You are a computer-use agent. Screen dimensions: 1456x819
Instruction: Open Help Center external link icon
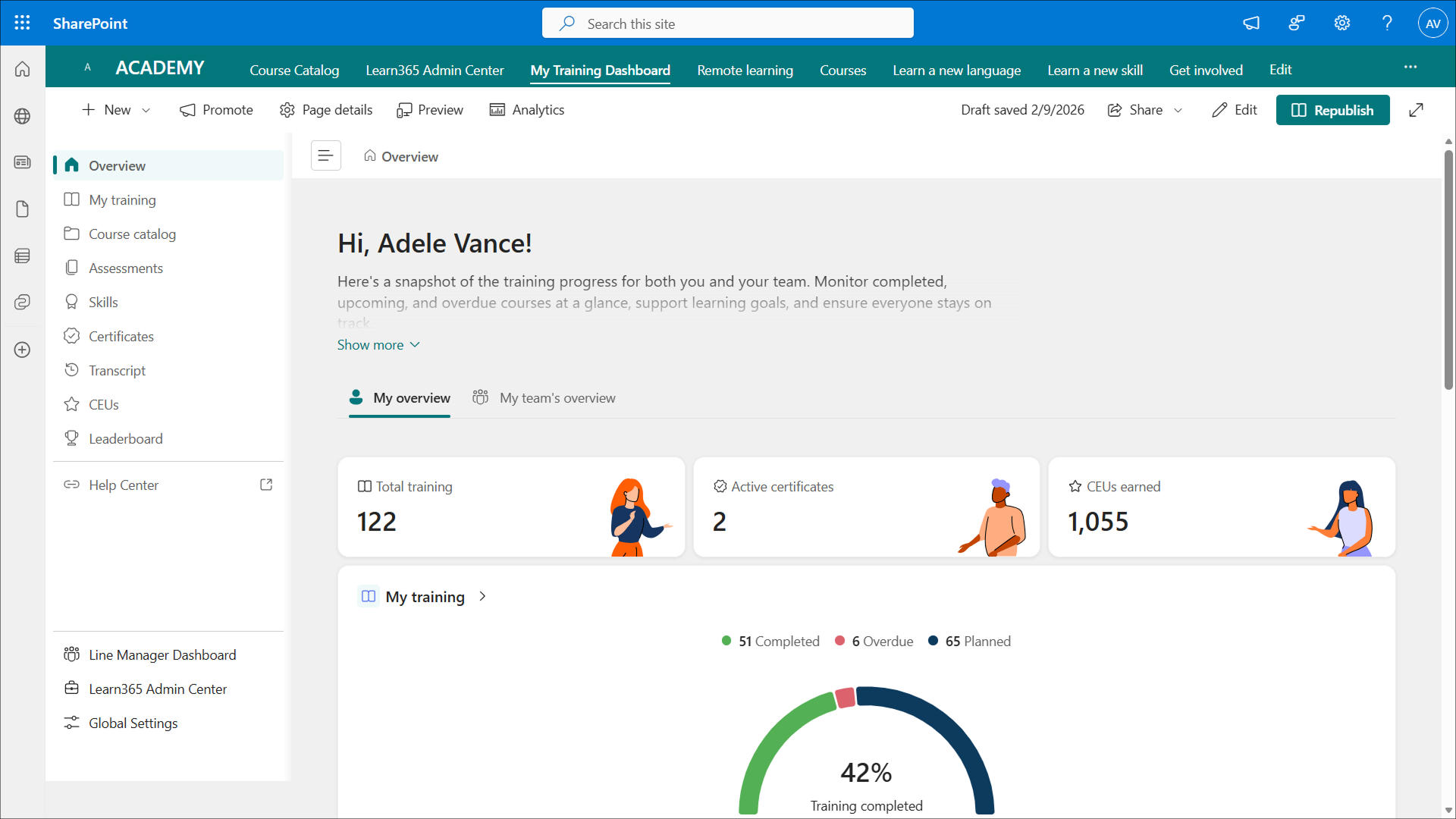click(x=266, y=485)
